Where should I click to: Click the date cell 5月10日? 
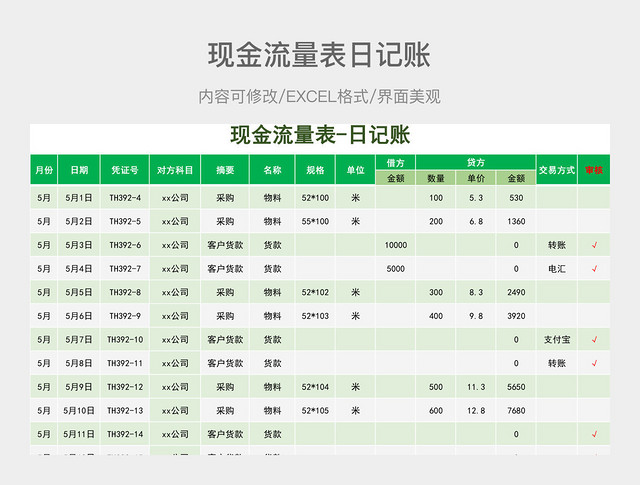click(x=79, y=411)
